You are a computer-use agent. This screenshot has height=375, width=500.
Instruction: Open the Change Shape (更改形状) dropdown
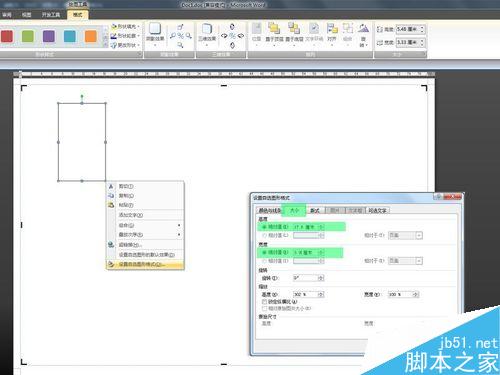coord(125,45)
